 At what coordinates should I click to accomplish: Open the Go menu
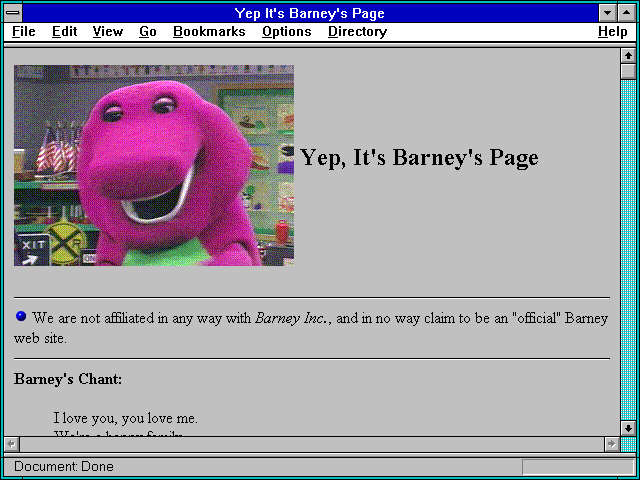pyautogui.click(x=148, y=32)
